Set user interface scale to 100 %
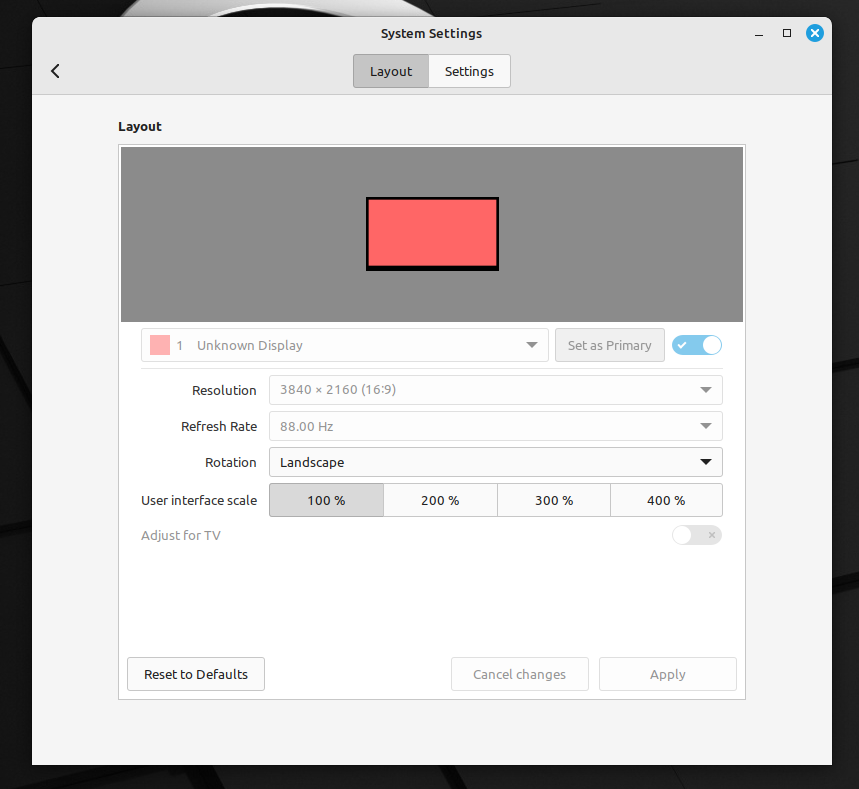Screen dimensions: 859x789 click(x=327, y=500)
